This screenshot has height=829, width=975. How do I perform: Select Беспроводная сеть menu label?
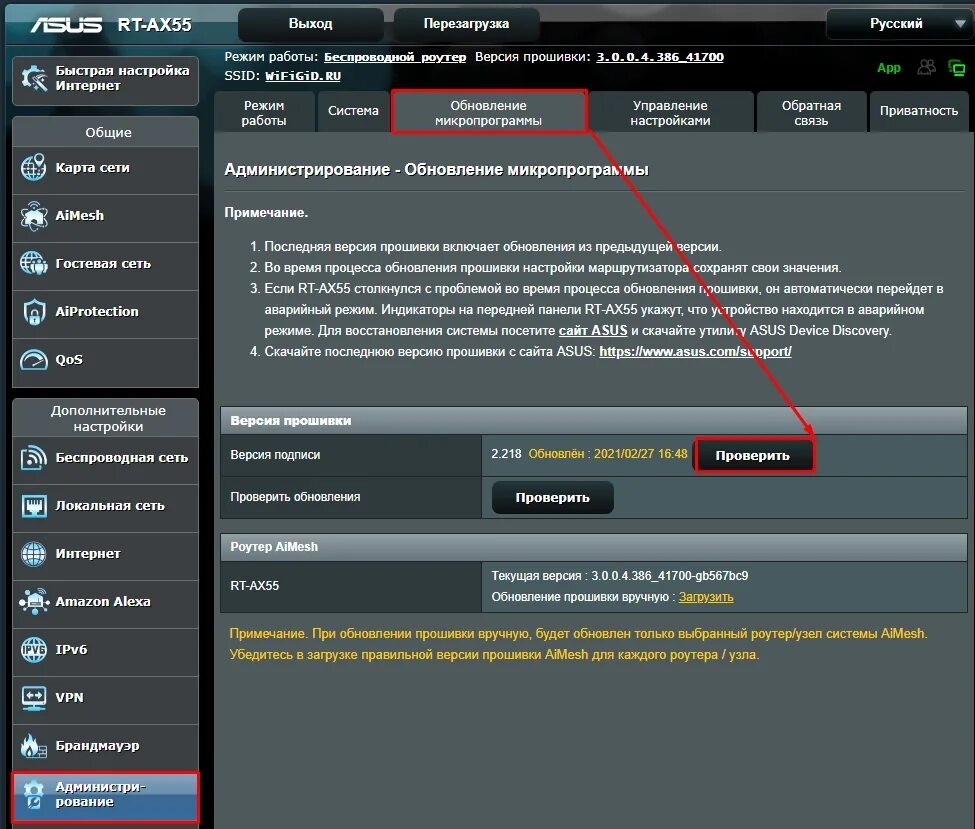click(122, 458)
